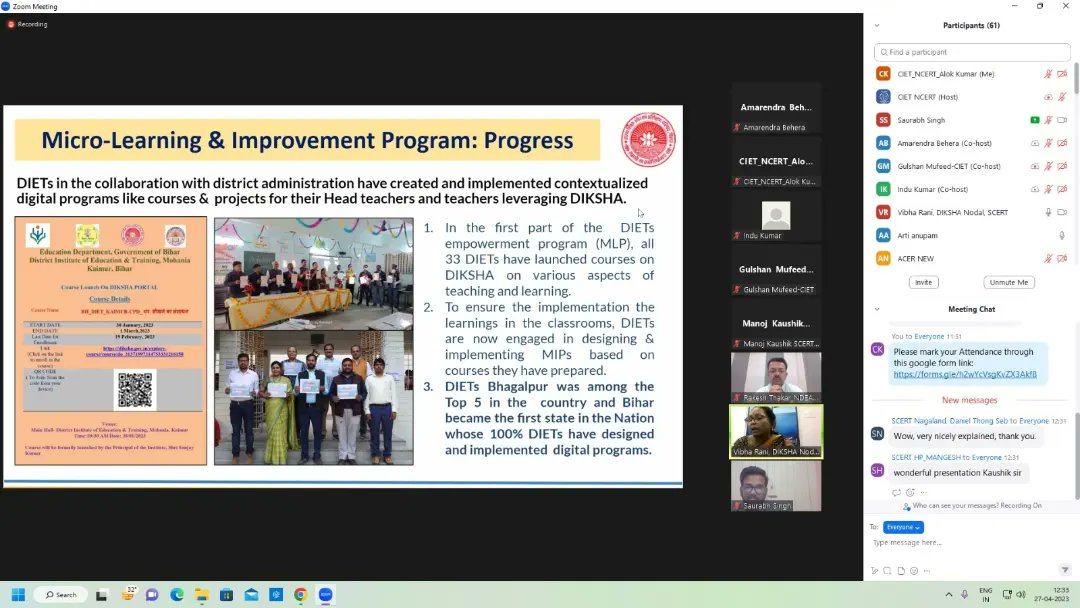Click the AB avatar of Amarendra Behera
The image size is (1080, 608).
coord(883,143)
